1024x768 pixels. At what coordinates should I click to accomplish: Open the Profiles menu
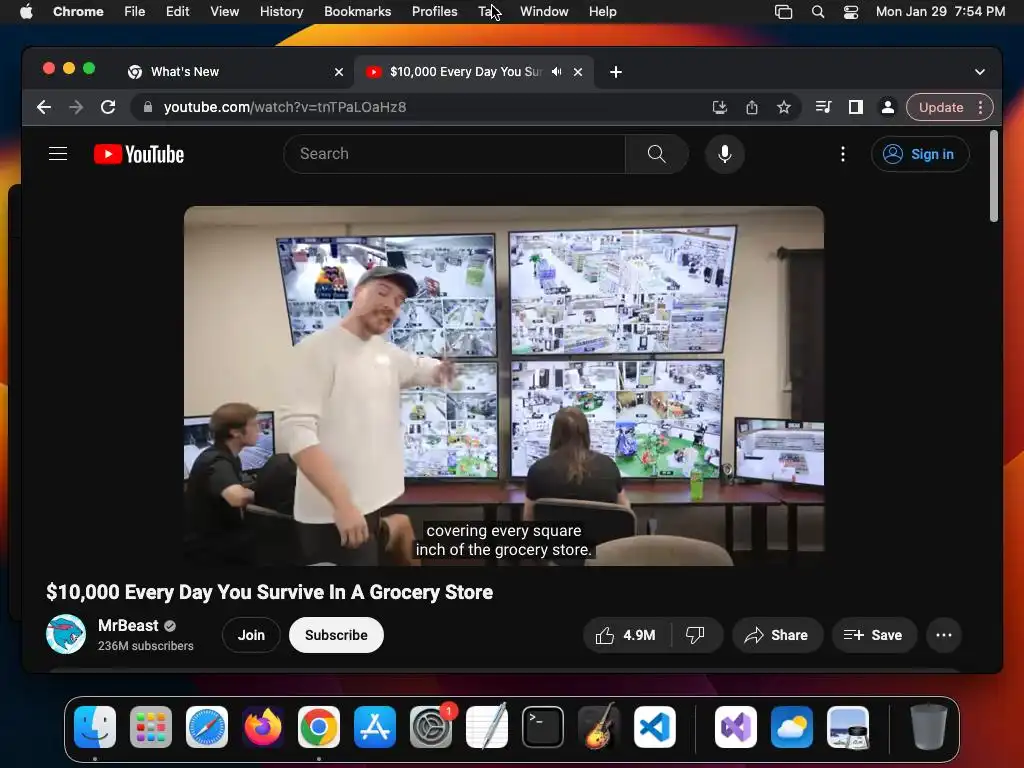tap(434, 12)
